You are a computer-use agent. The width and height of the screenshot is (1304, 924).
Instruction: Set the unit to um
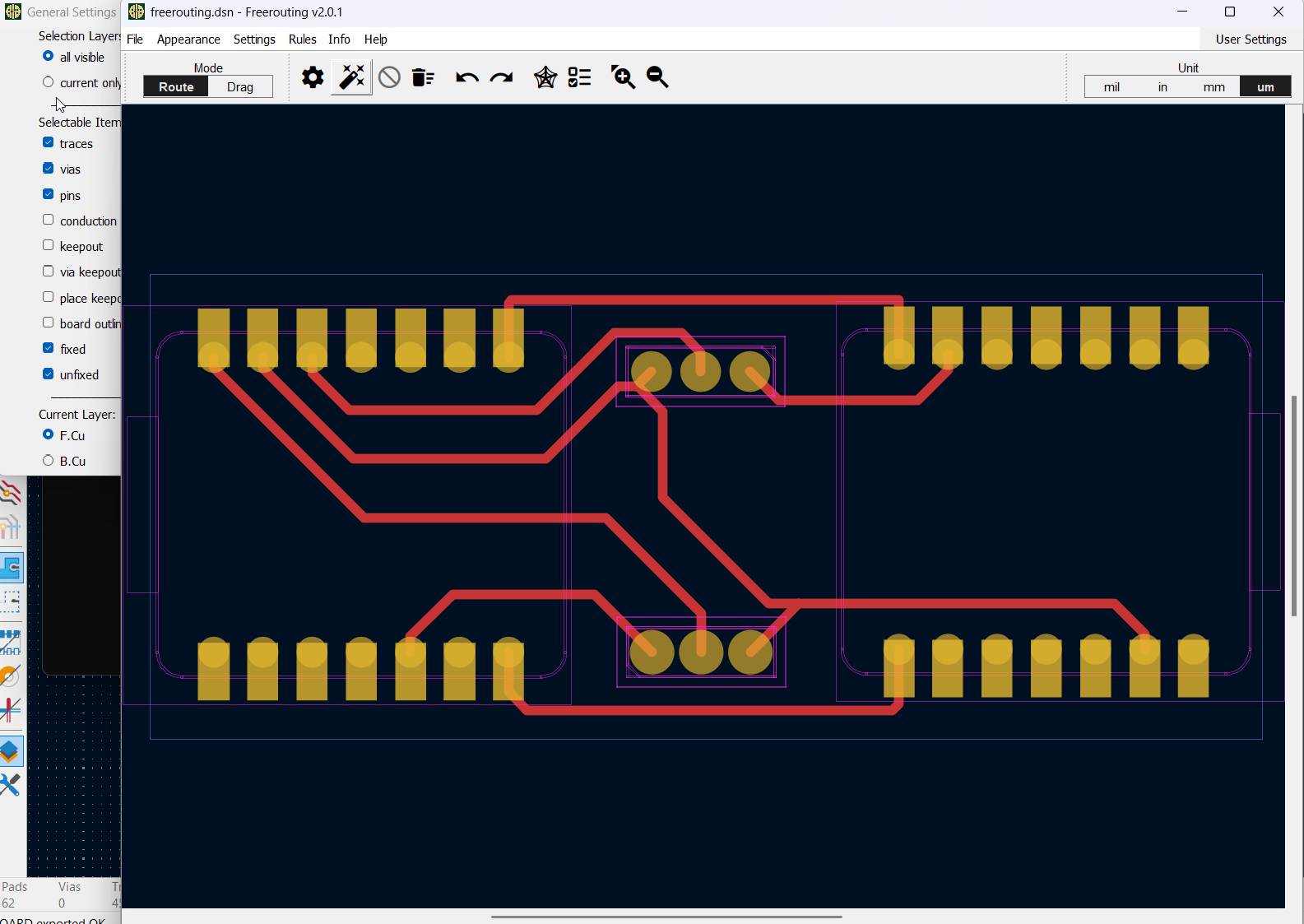[x=1265, y=86]
